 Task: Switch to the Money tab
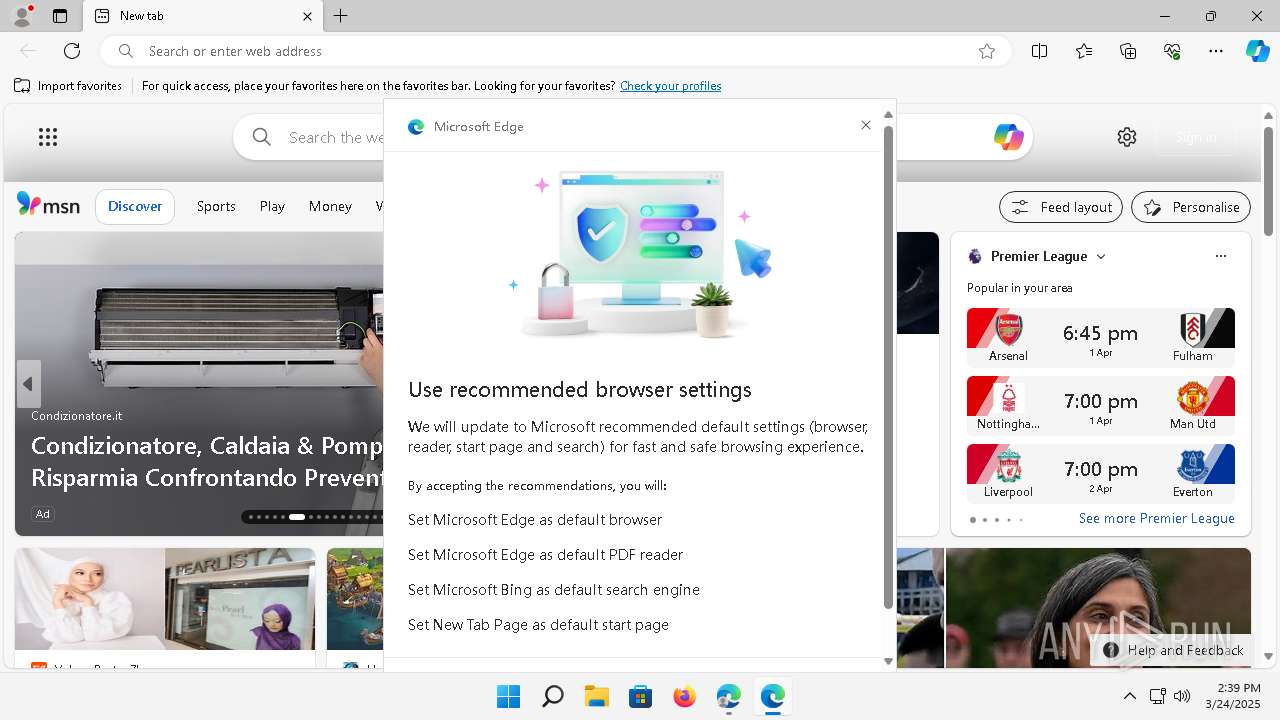330,206
